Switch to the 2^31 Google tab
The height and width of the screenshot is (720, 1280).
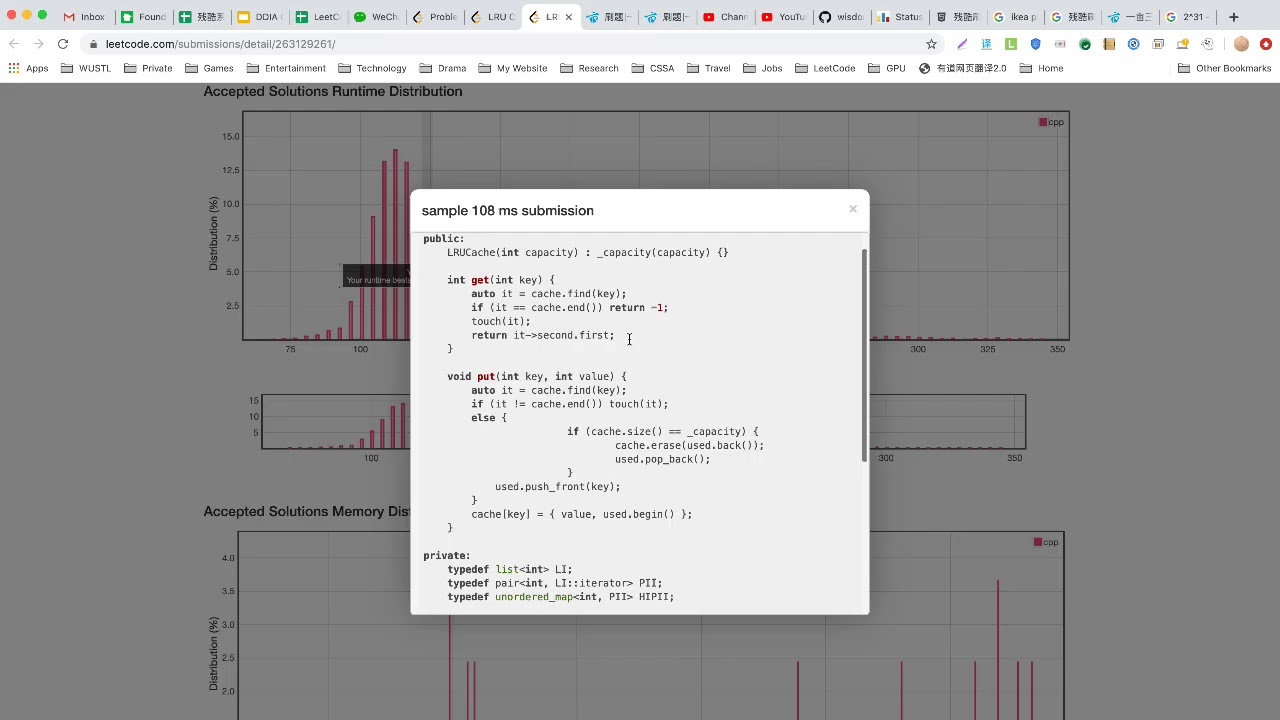(1188, 17)
